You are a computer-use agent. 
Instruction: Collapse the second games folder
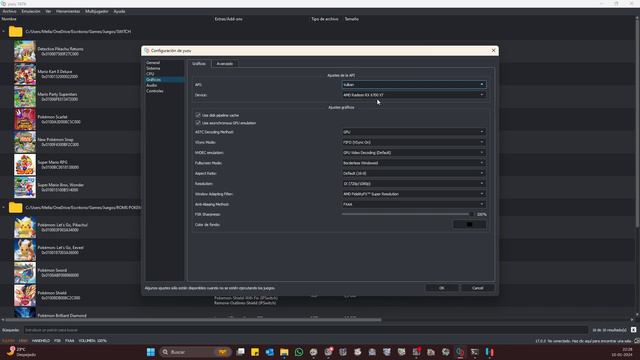point(4,207)
